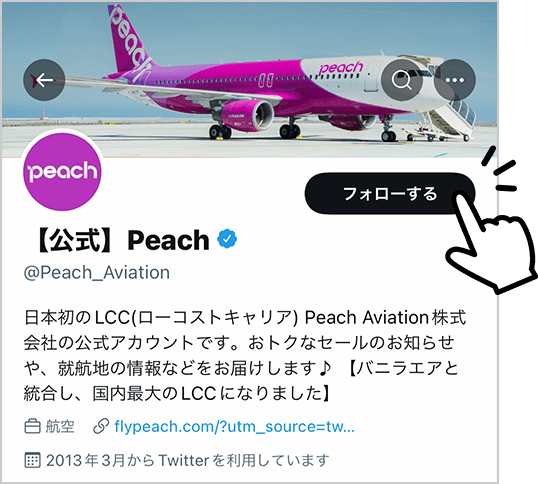Click the フォローする follow button

tap(390, 193)
